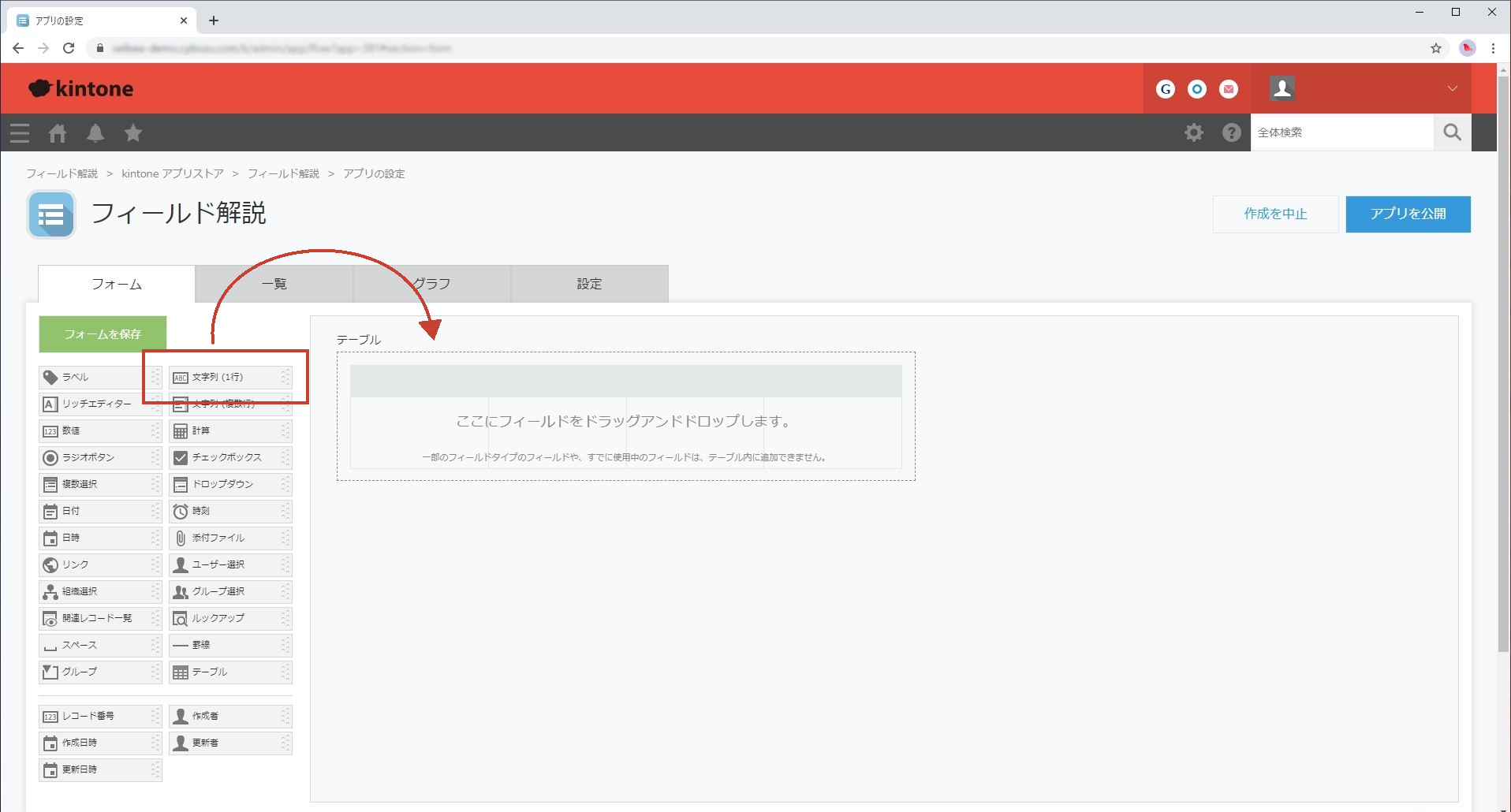Open a new browser tab
This screenshot has height=812, width=1511.
point(214,20)
